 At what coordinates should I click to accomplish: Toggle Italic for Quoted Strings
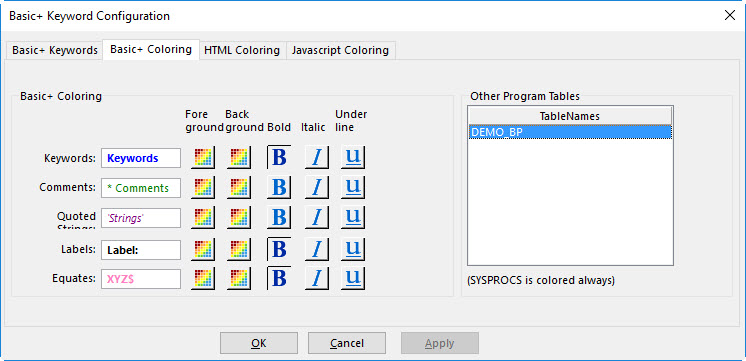coord(316,217)
